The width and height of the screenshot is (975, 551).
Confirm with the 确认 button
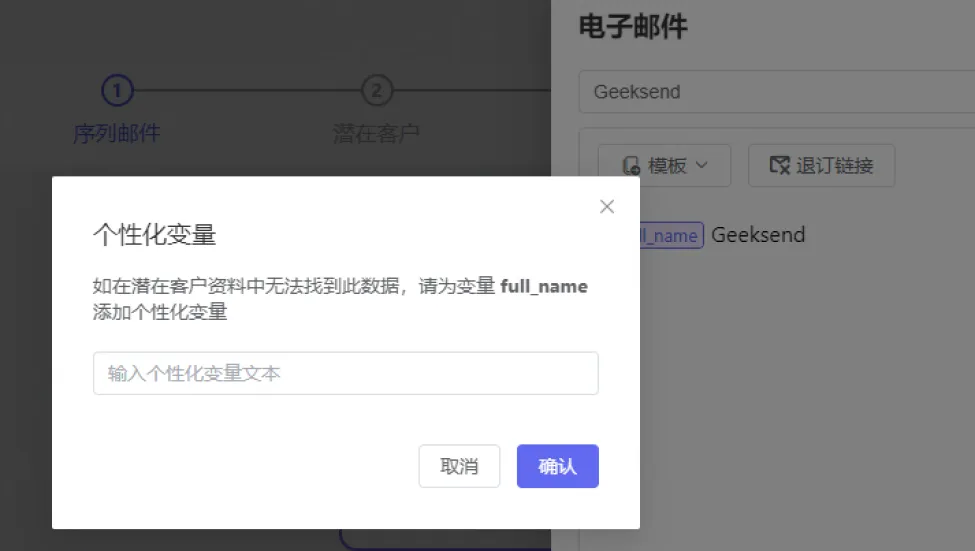click(x=558, y=466)
